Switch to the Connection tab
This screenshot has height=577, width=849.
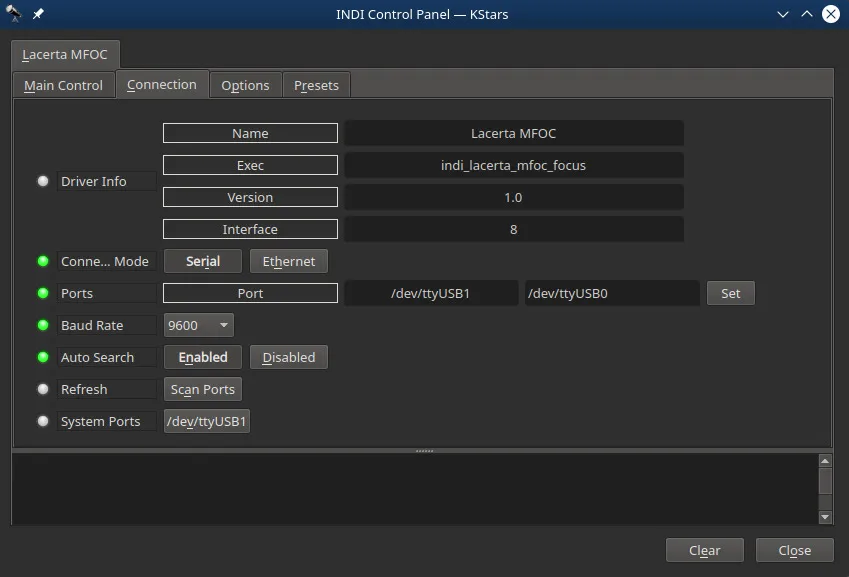pyautogui.click(x=162, y=84)
